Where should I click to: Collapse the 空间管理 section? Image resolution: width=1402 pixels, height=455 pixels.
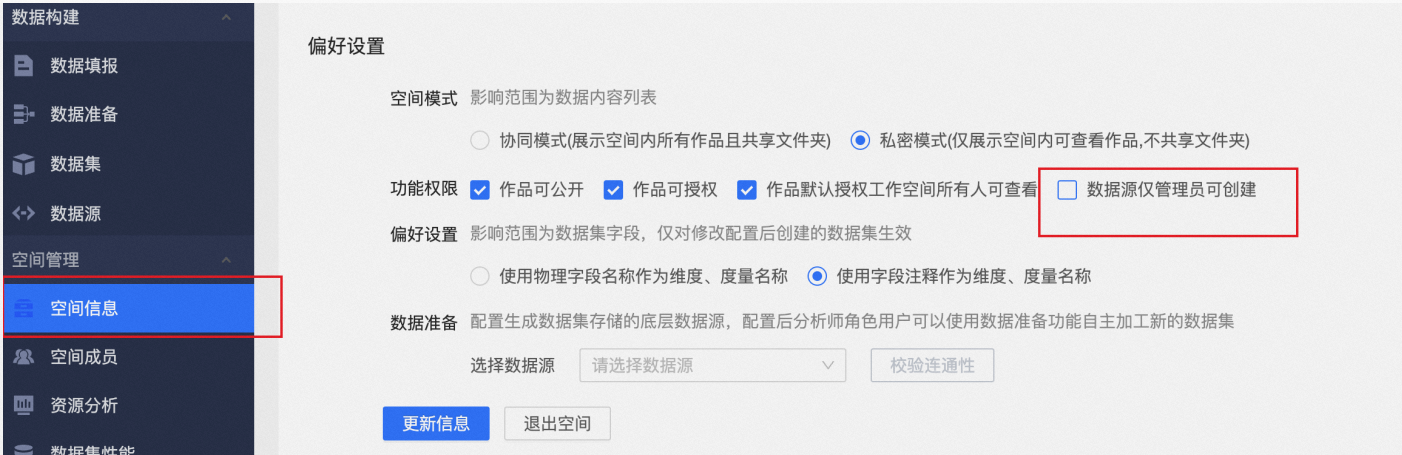click(226, 260)
